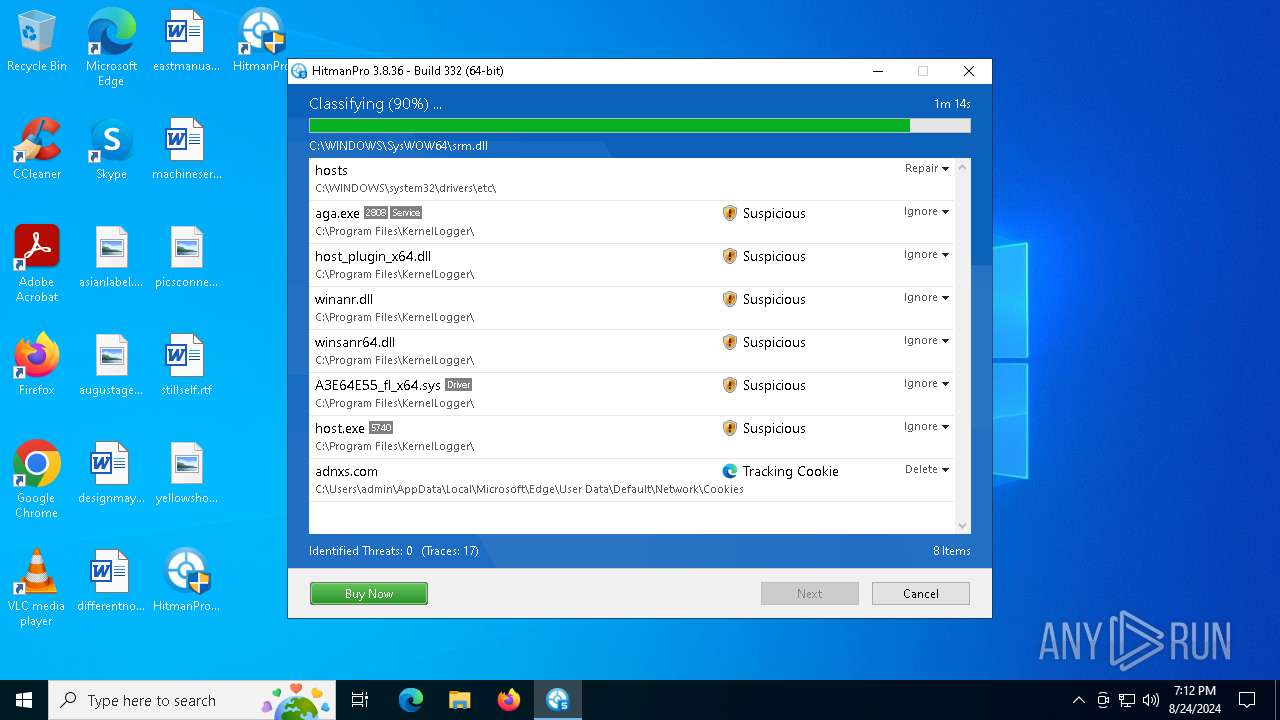1280x720 pixels.
Task: Open the picsconne image file icon
Action: [186, 258]
